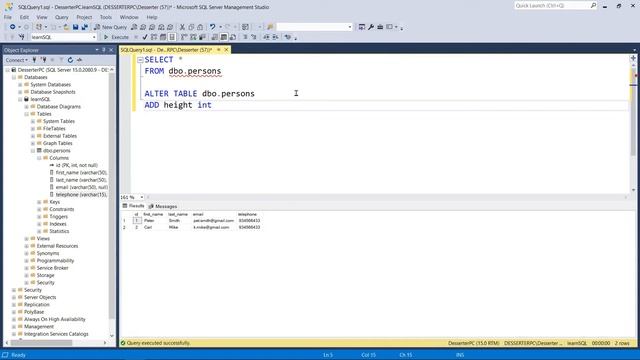Click the Paste clipboard icon

[x=200, y=27]
